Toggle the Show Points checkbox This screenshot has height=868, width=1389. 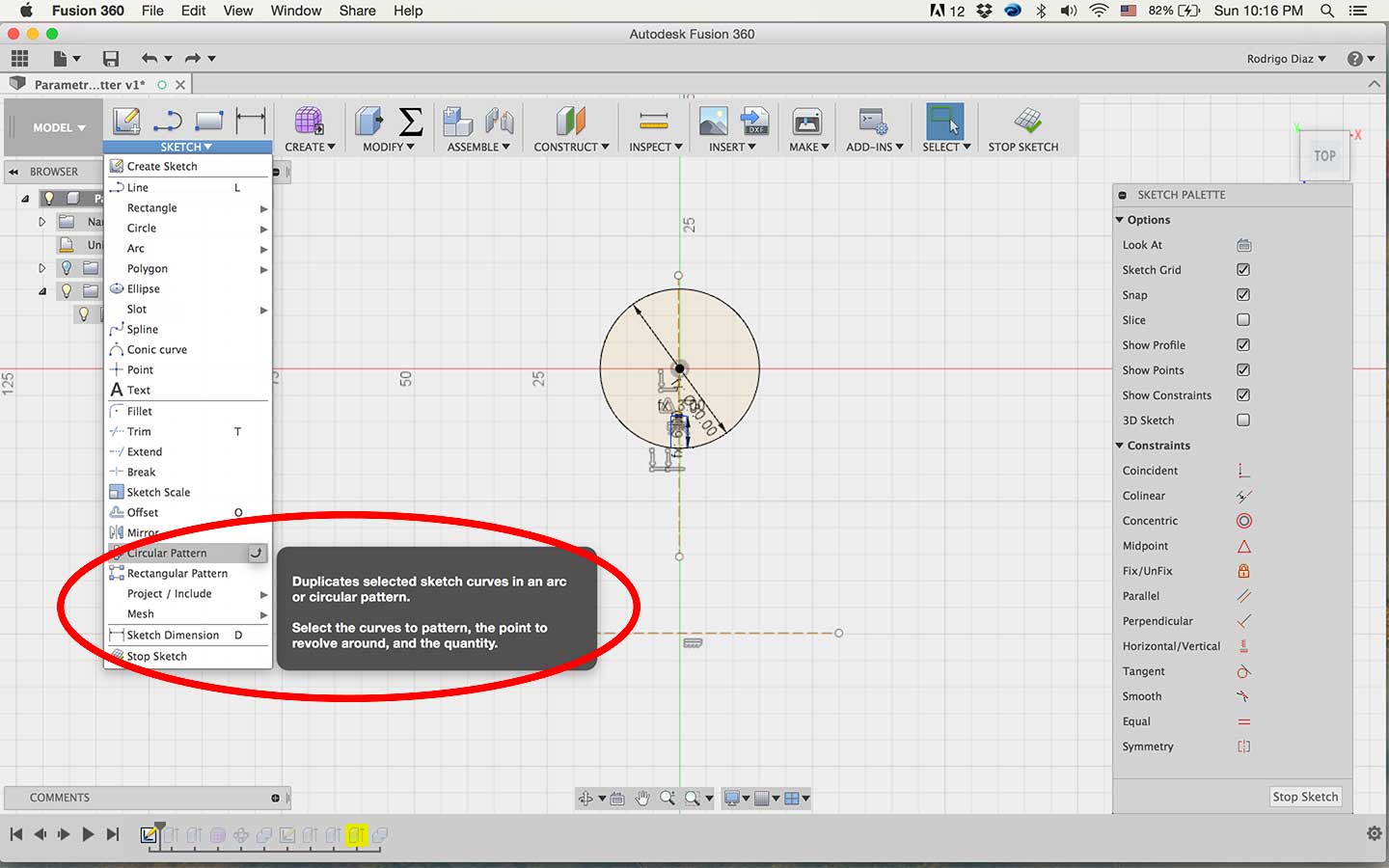1243,370
